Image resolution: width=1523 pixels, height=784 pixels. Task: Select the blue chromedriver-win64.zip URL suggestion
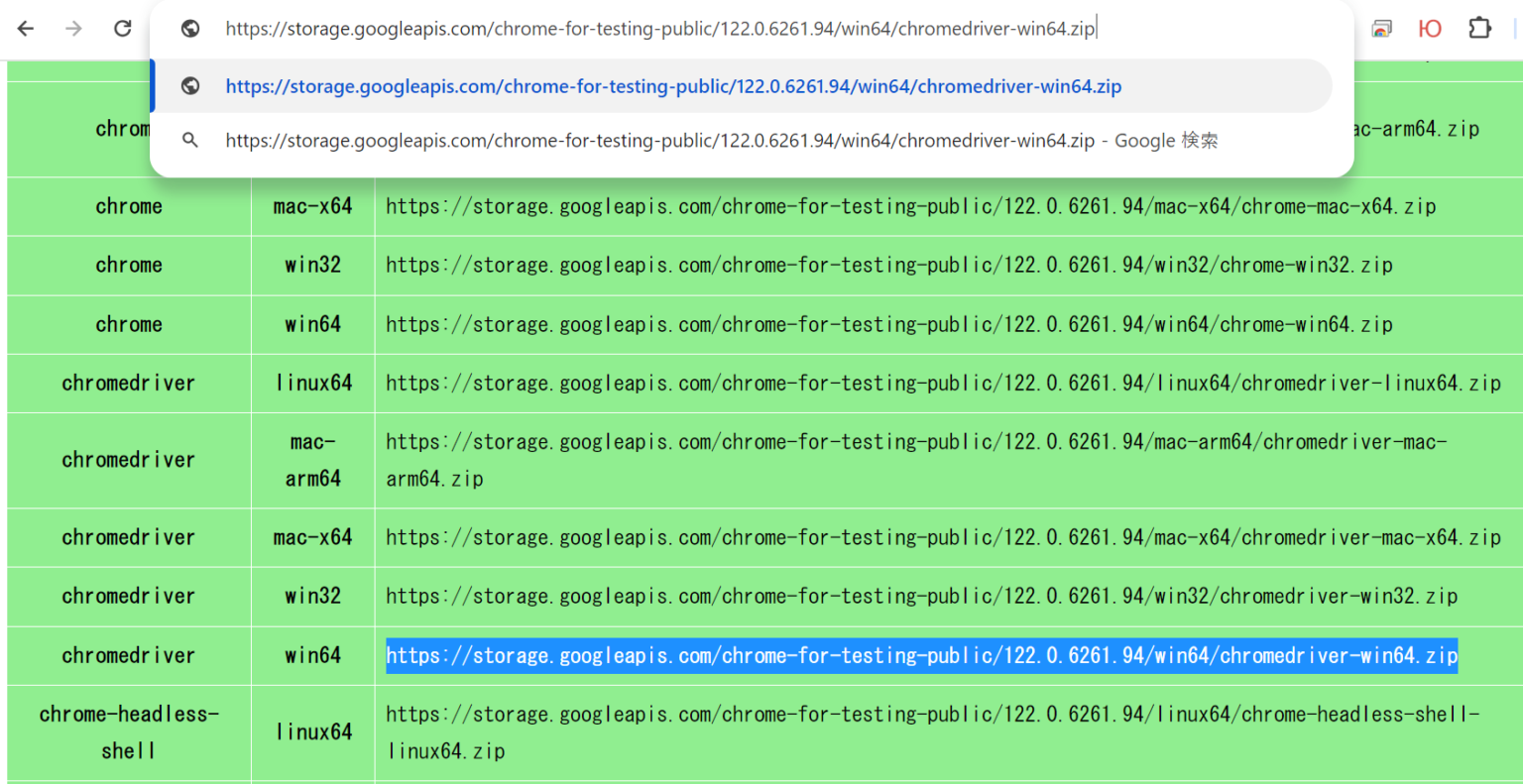(672, 86)
